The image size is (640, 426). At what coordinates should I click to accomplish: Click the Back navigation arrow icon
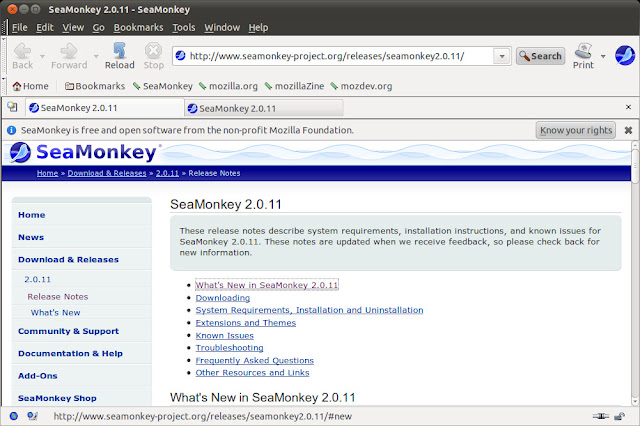(x=22, y=51)
